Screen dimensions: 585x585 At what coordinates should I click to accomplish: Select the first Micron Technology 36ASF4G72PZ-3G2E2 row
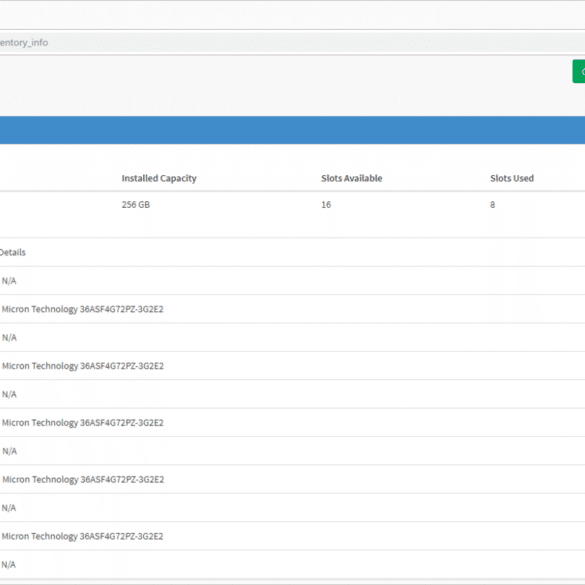pos(292,309)
